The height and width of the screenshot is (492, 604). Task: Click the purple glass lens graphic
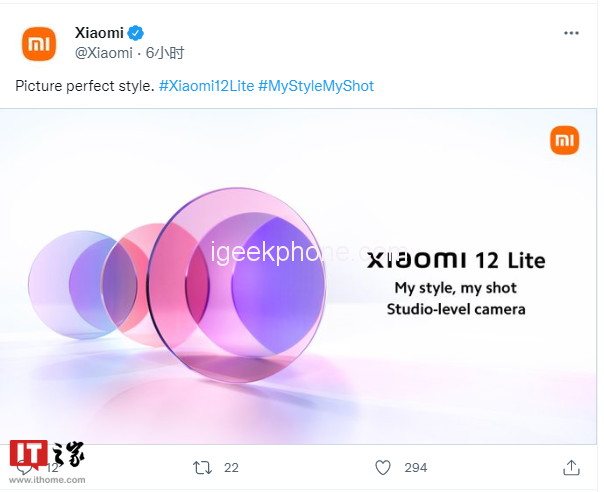tap(245, 270)
